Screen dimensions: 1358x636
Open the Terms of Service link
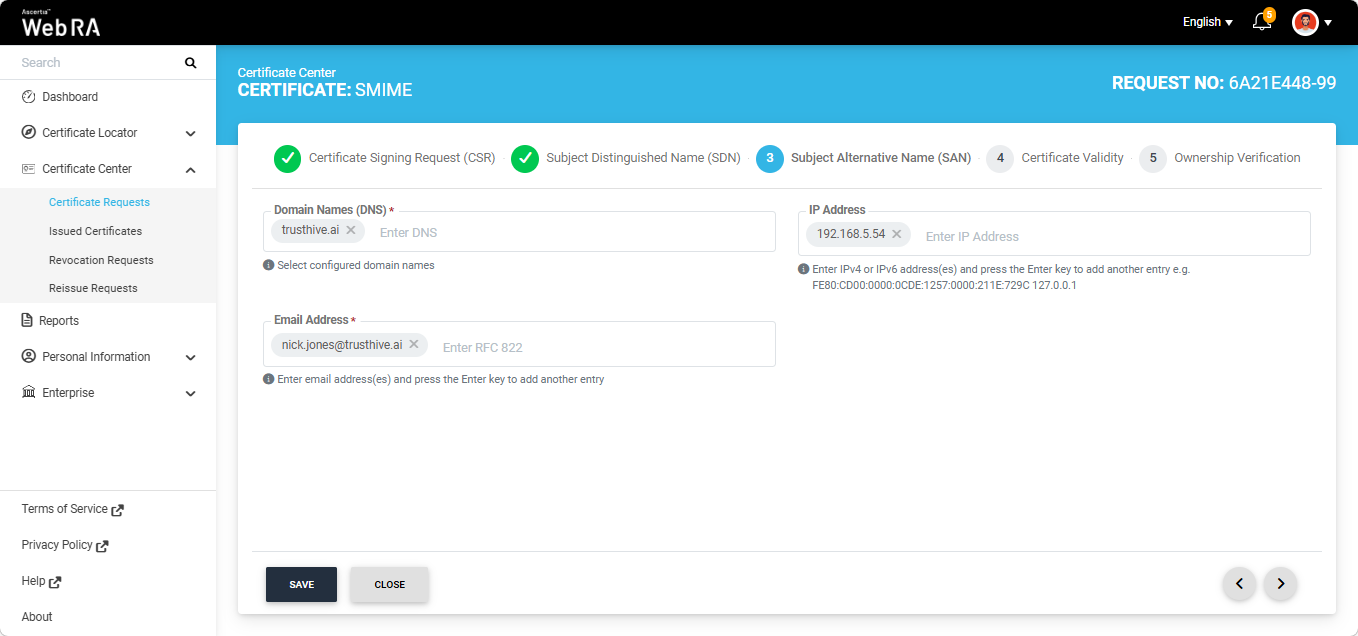(x=64, y=509)
